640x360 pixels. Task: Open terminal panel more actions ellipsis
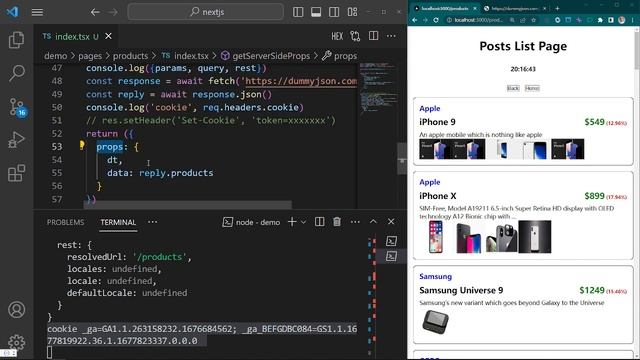[355, 222]
